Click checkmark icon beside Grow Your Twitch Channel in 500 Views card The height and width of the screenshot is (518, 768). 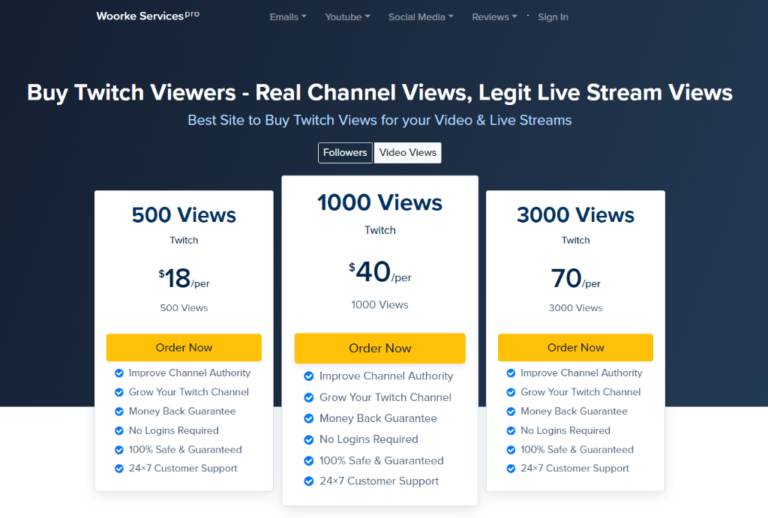[119, 392]
